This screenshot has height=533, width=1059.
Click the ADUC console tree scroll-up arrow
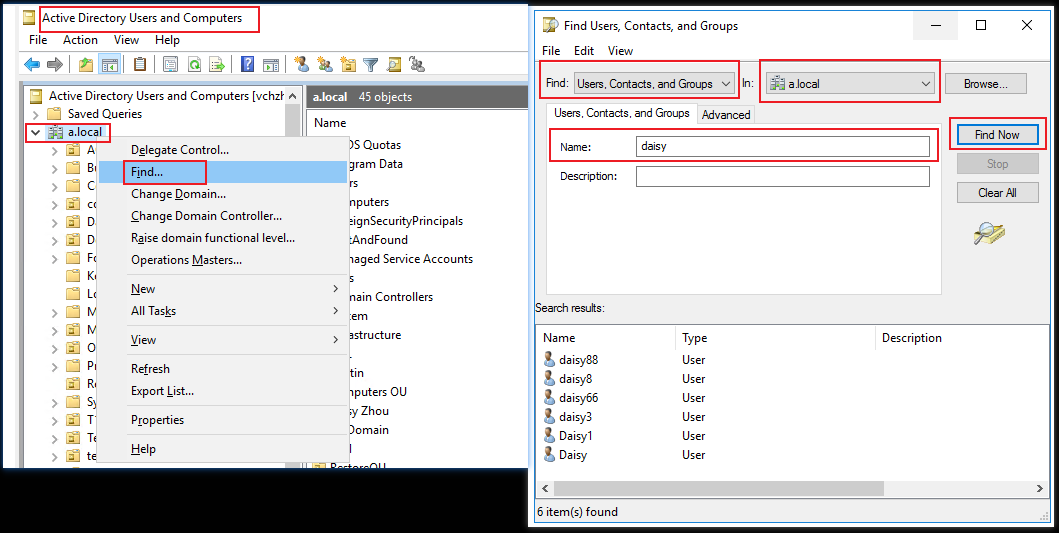point(292,95)
